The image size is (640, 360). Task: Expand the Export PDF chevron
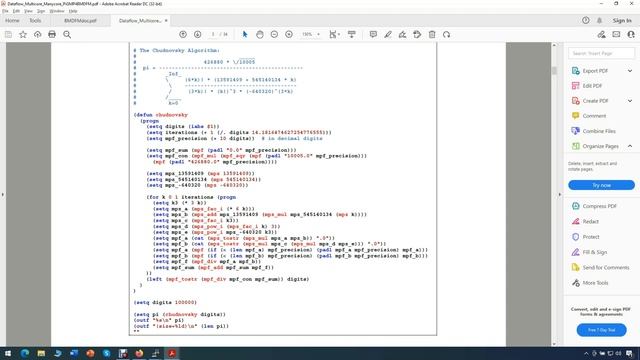tap(630, 71)
